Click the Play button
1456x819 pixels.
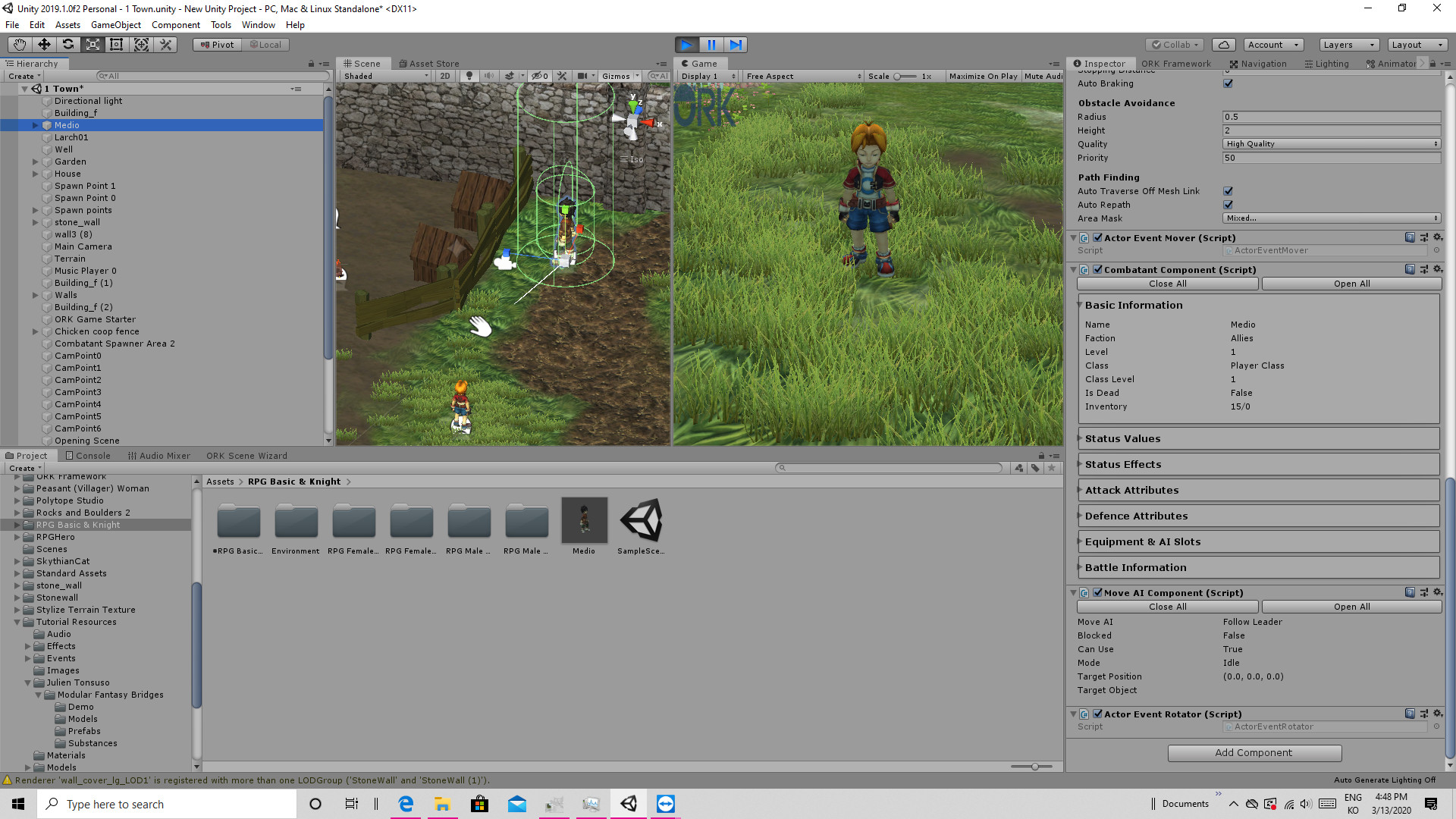pyautogui.click(x=687, y=45)
